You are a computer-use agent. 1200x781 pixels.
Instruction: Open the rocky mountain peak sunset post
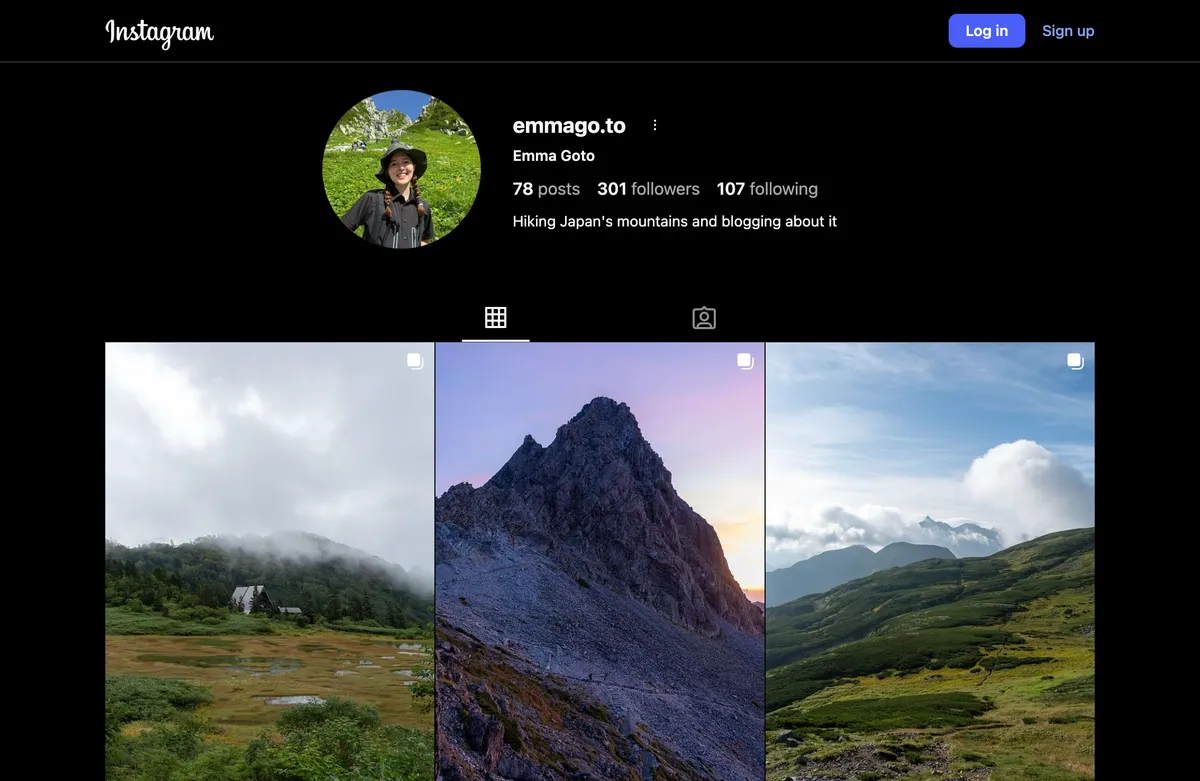click(x=600, y=560)
